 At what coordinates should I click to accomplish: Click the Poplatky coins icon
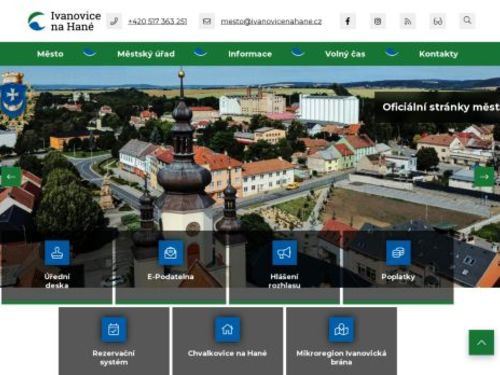(x=398, y=253)
